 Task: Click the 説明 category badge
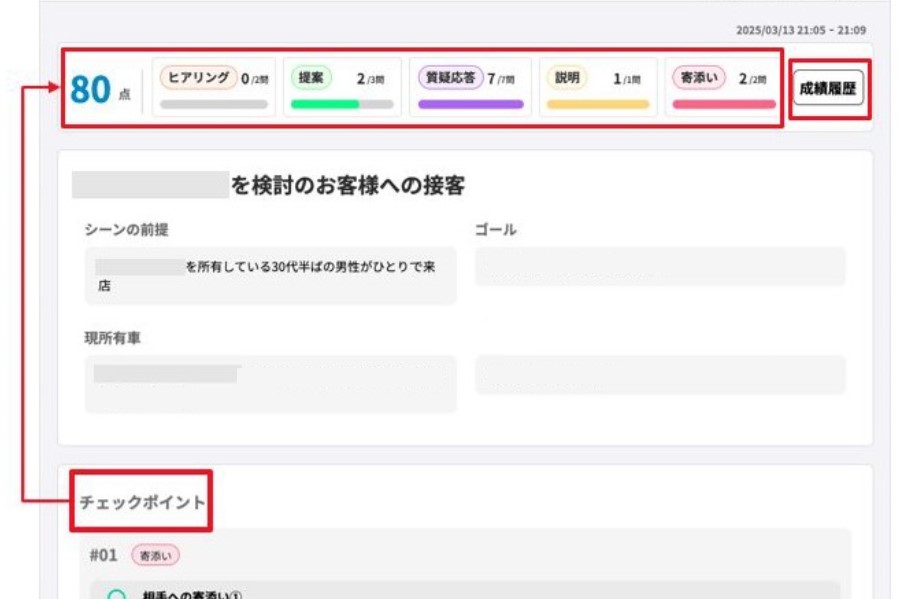coord(567,78)
